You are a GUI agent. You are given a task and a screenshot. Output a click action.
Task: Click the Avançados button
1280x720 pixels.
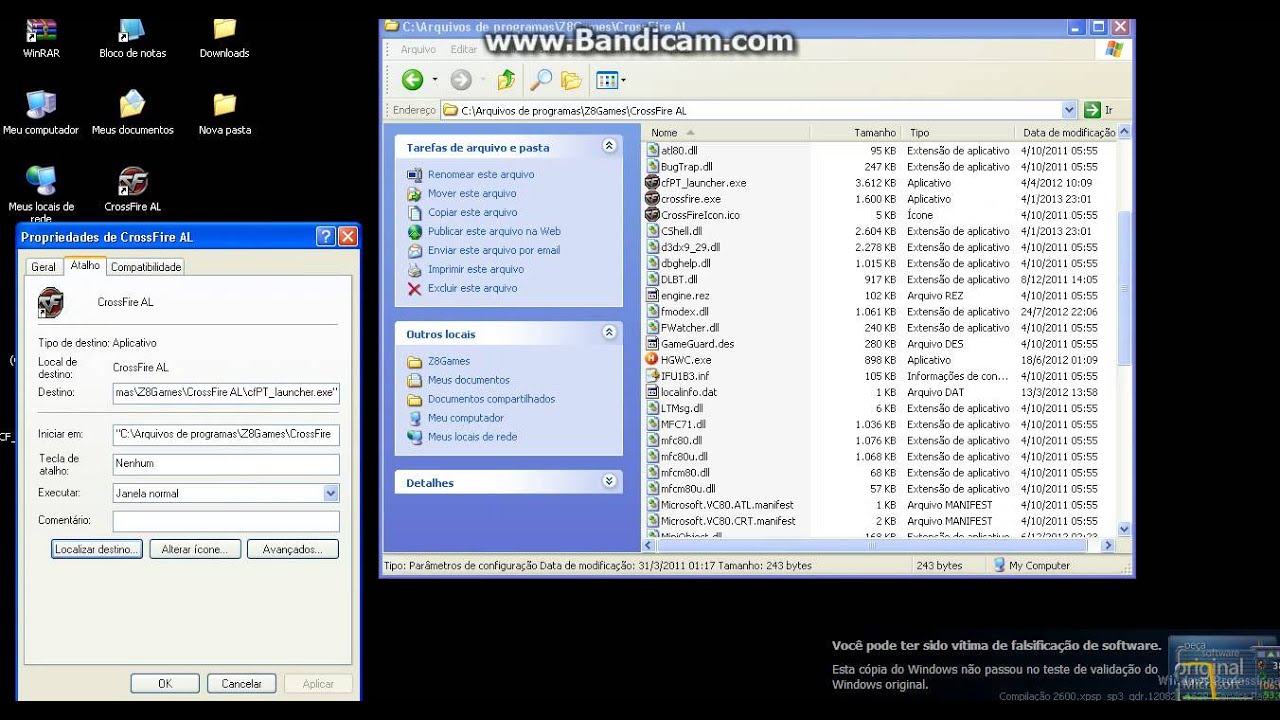tap(293, 549)
